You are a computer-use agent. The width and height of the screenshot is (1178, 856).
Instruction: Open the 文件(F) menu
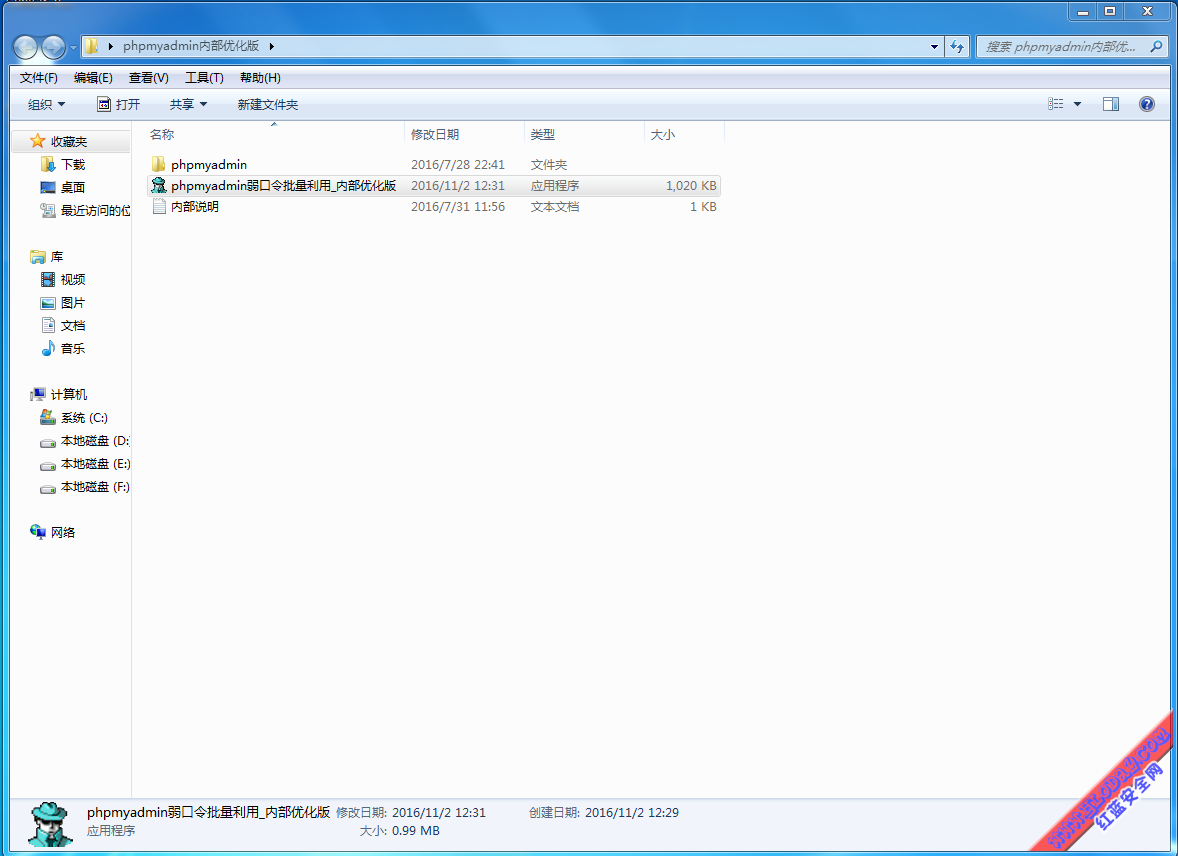tap(38, 78)
